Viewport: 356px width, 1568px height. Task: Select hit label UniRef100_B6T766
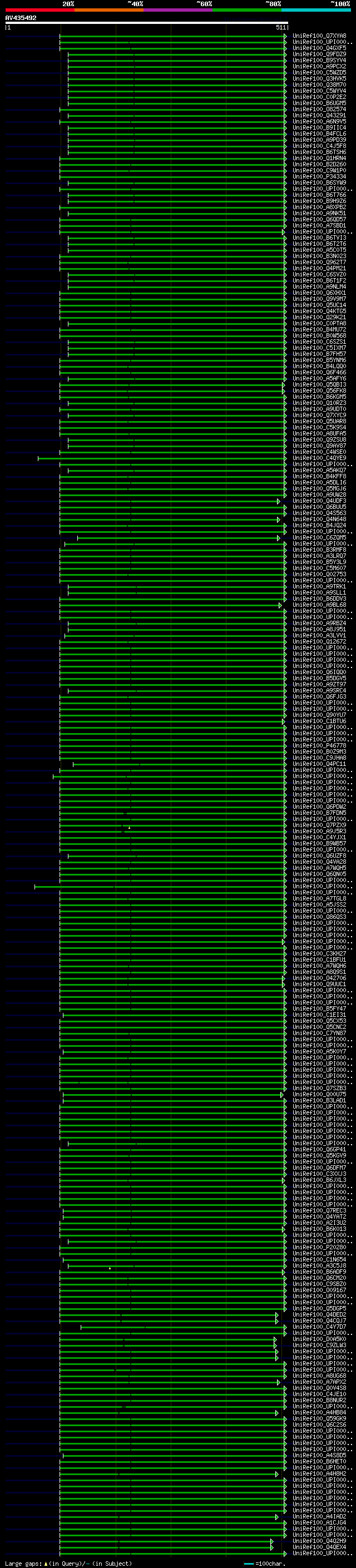[x=319, y=195]
